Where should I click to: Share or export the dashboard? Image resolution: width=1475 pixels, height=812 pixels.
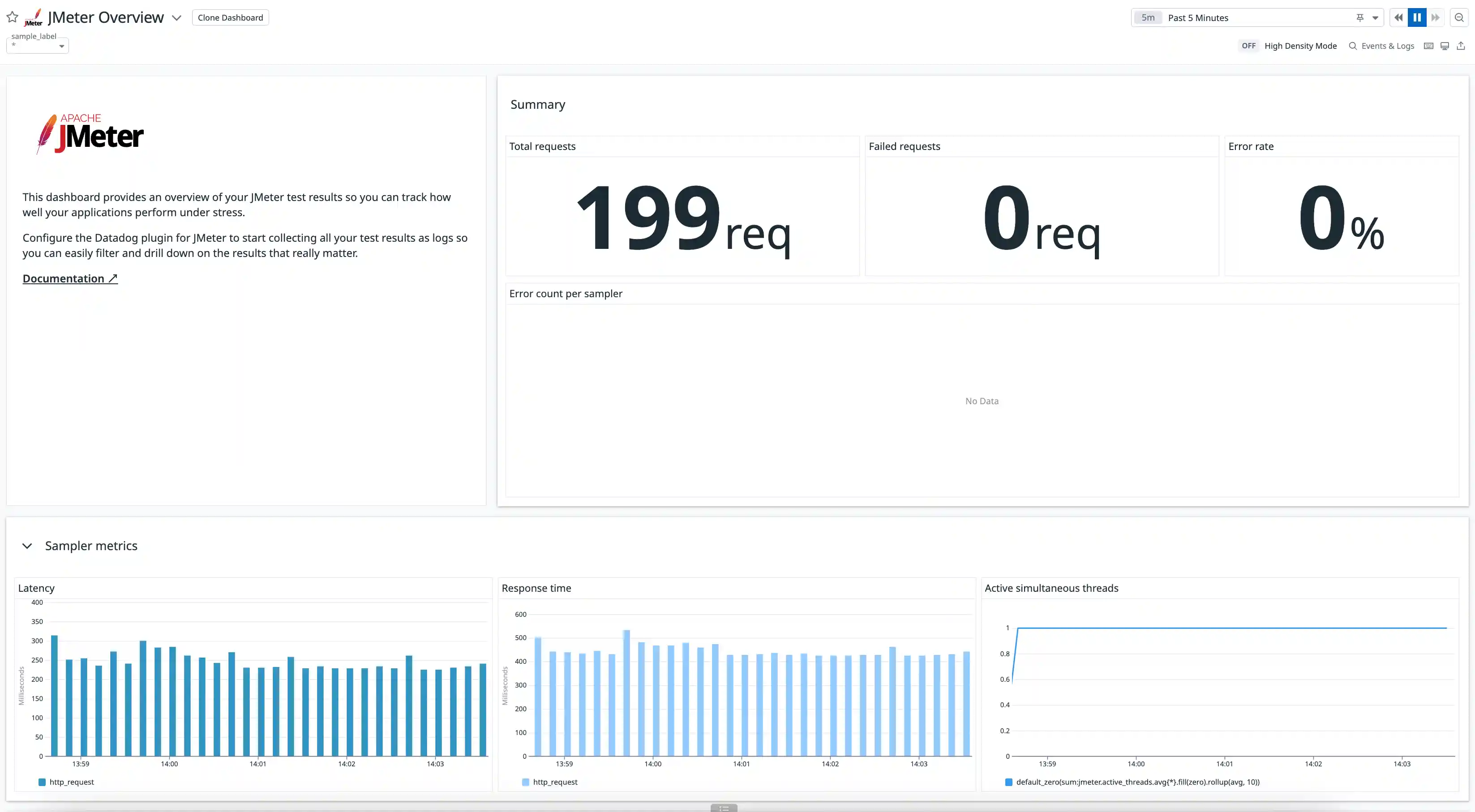point(1461,46)
